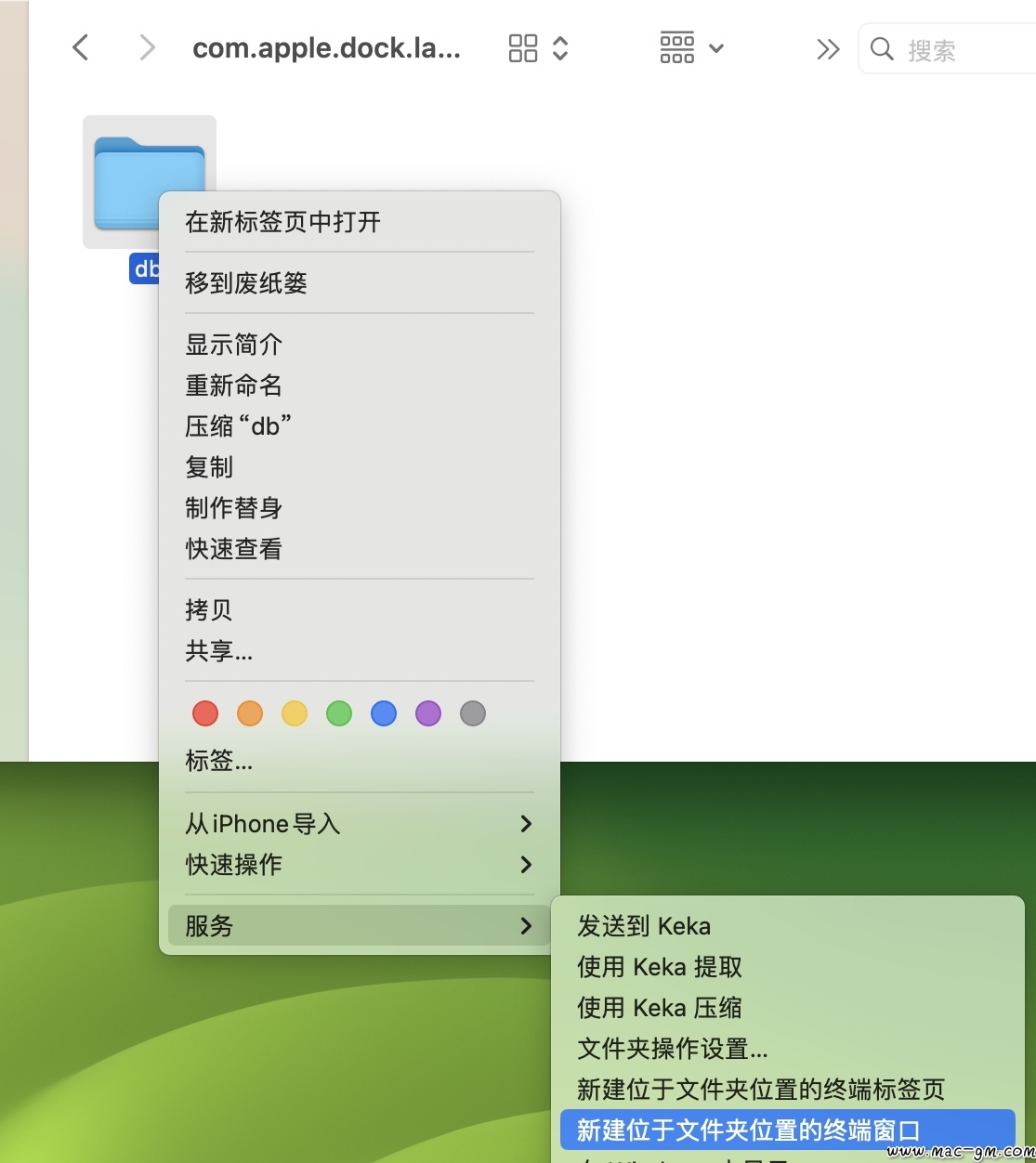Select 重新命名 to rename folder
Screen dimensions: 1036x1163
coord(360,385)
